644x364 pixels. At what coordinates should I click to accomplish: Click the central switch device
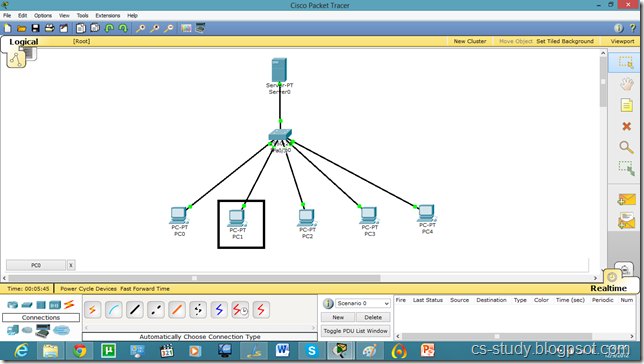pyautogui.click(x=280, y=135)
